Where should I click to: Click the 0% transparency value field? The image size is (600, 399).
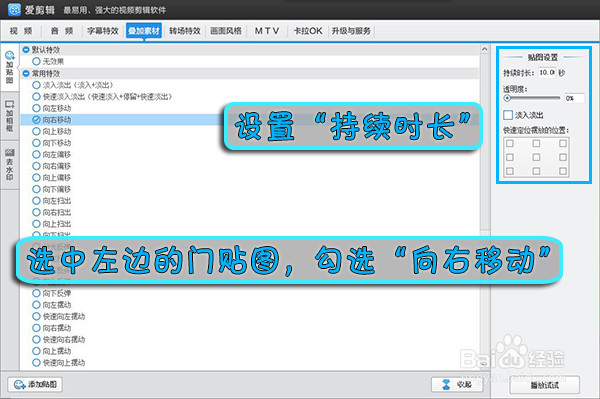(574, 98)
